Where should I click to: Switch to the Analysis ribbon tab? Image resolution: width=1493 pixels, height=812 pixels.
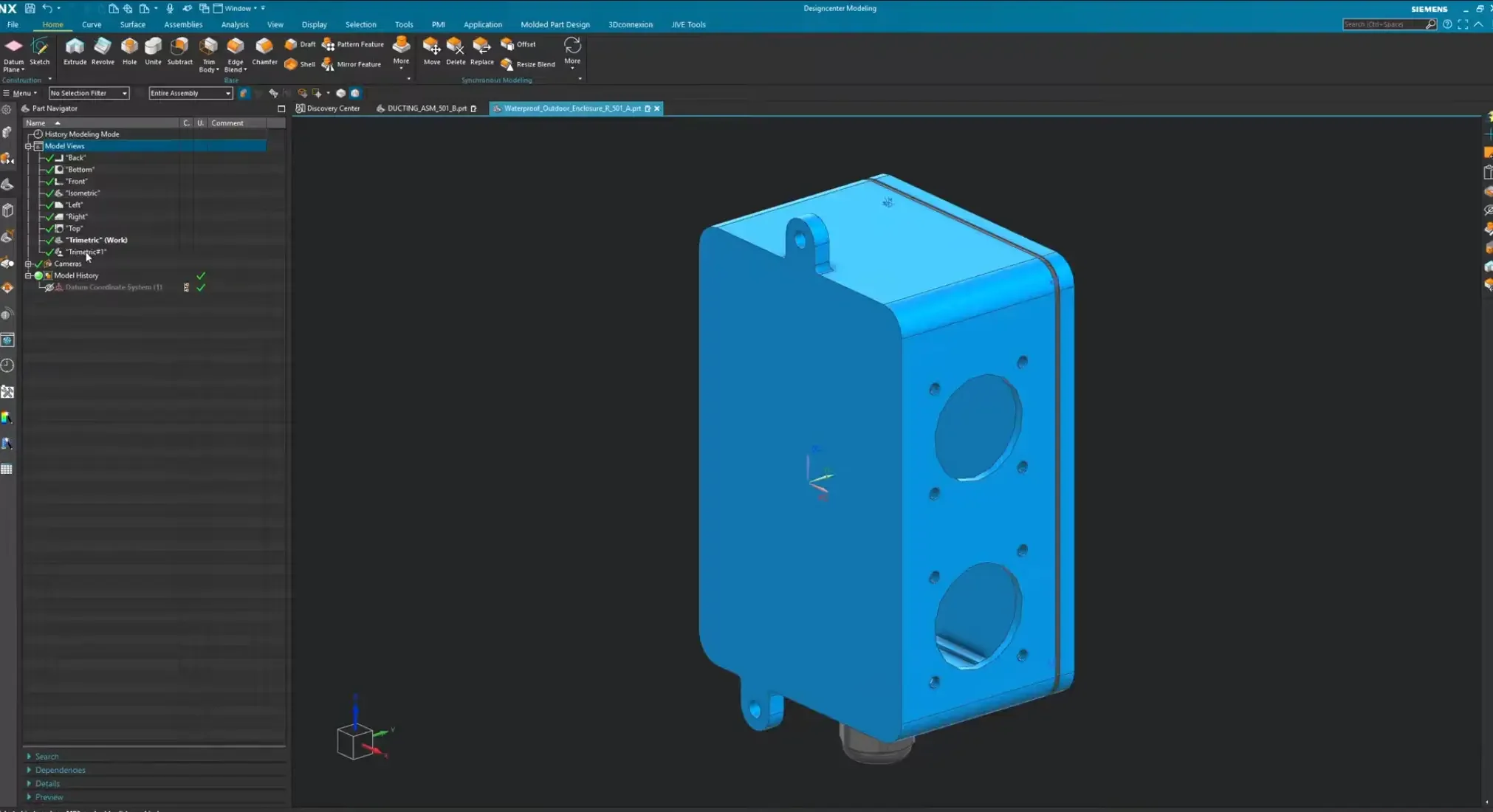tap(235, 24)
